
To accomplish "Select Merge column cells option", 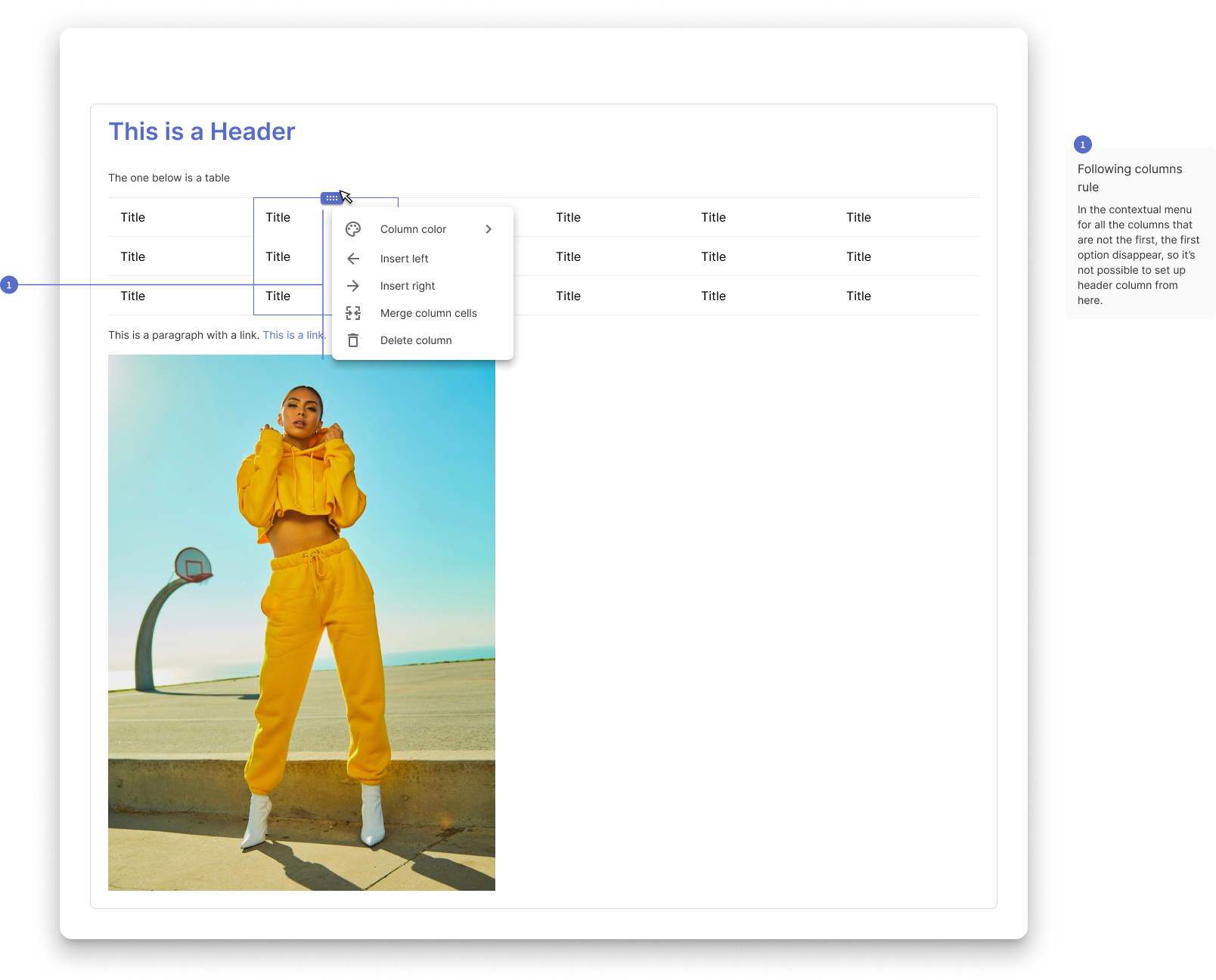I will 423,313.
